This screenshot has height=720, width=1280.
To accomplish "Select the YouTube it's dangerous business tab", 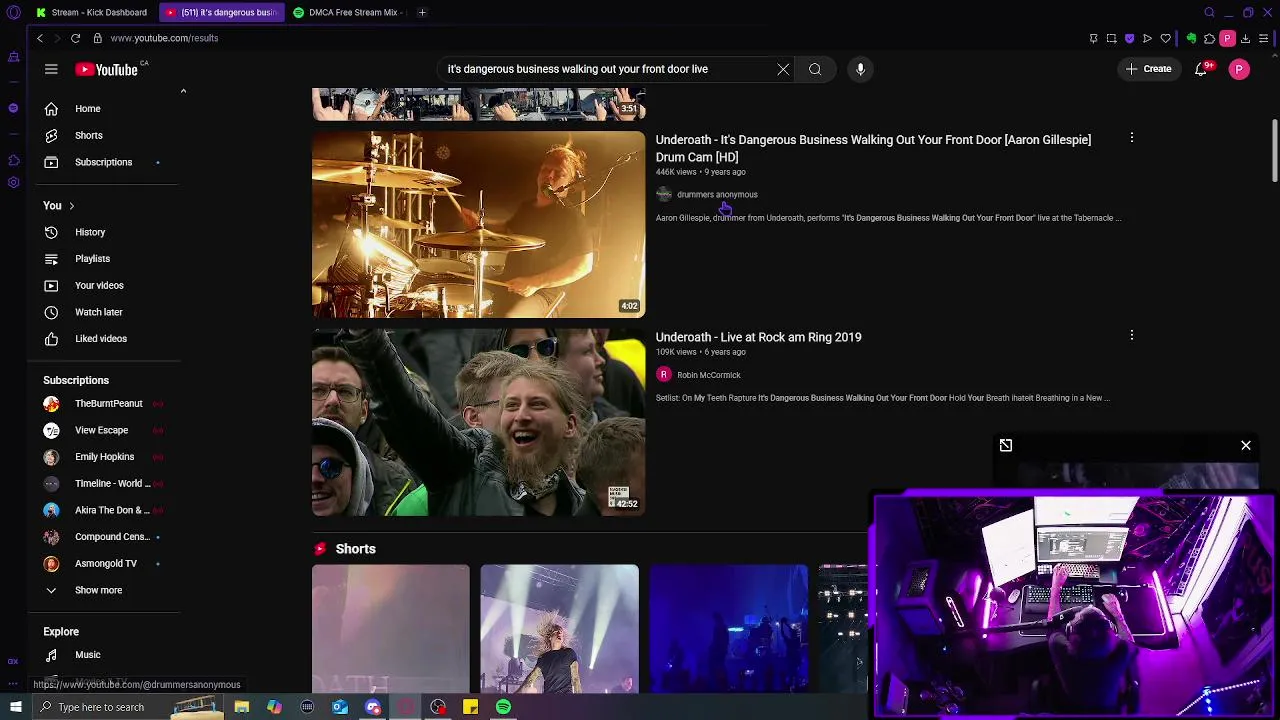I will pos(222,12).
